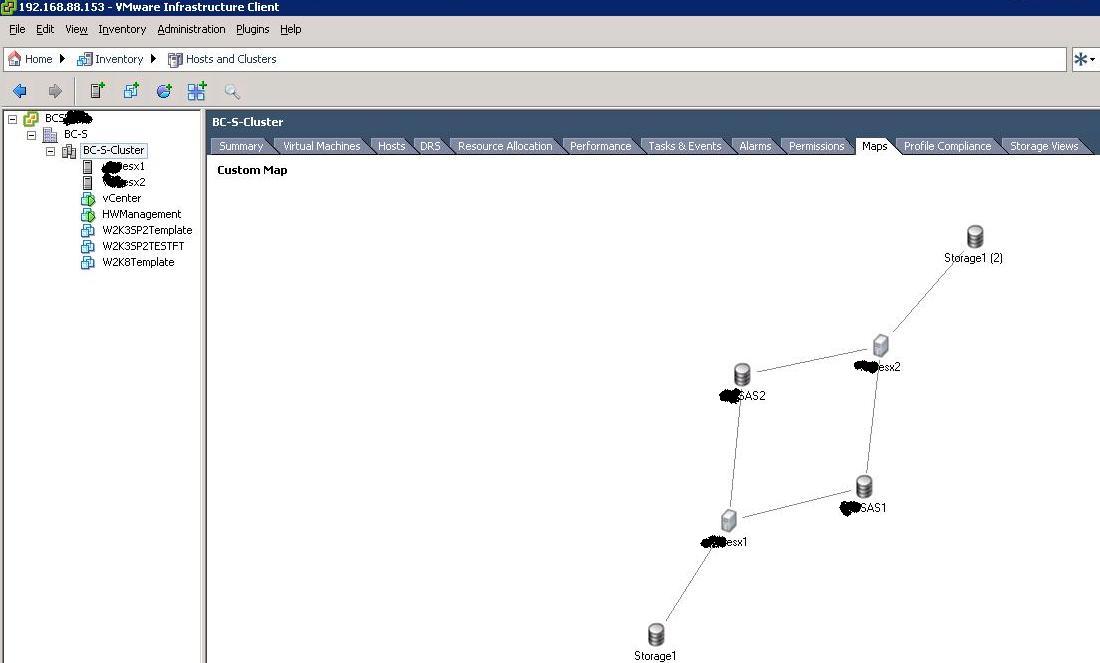Open the Edit menu
The image size is (1100, 663).
[x=45, y=29]
